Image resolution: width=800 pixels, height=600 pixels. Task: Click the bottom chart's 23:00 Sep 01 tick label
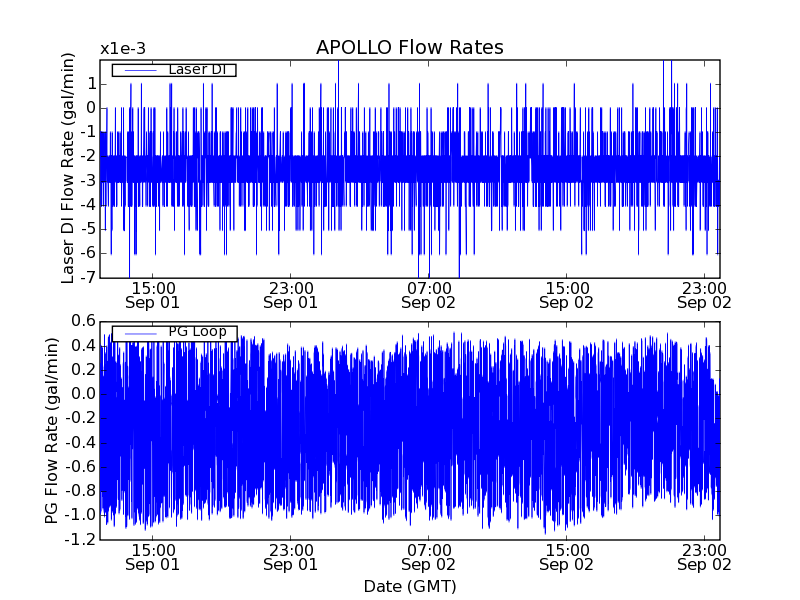(x=290, y=558)
